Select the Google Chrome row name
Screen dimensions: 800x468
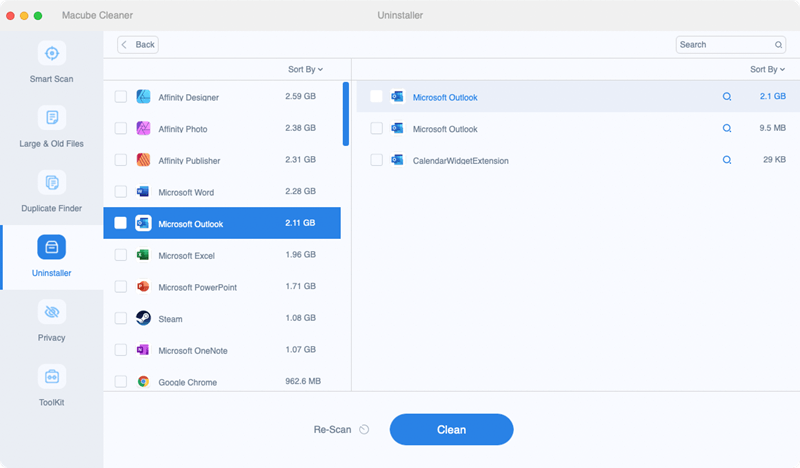click(188, 382)
